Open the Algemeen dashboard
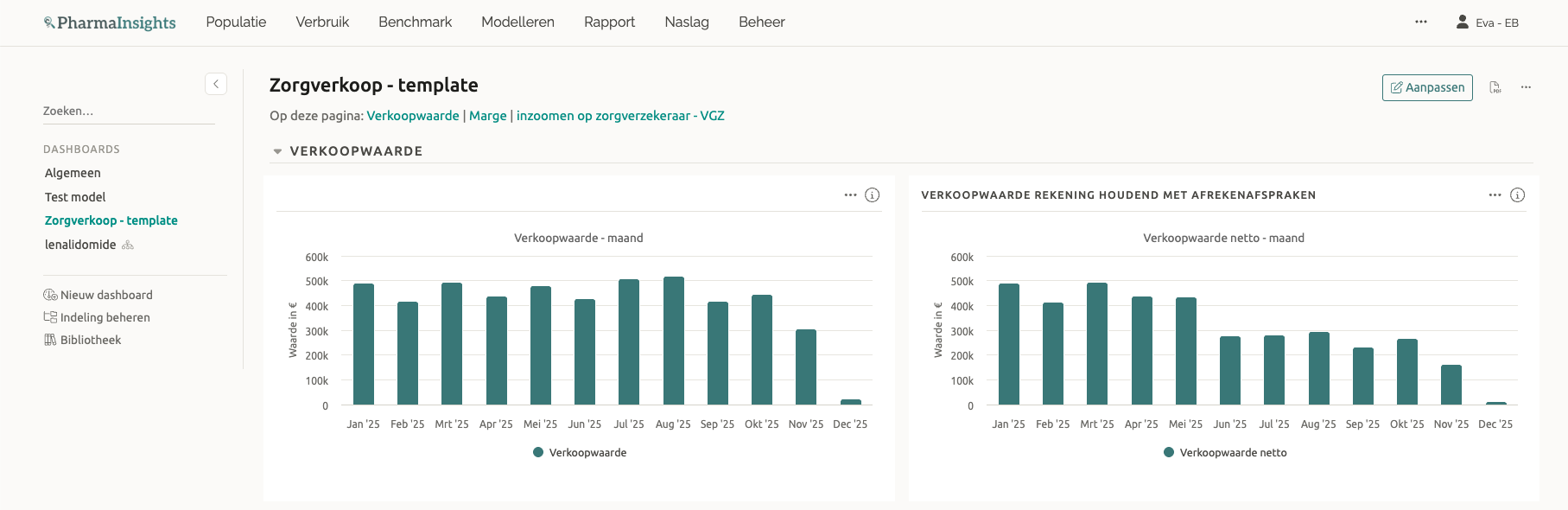Viewport: 1568px width, 510px height. click(73, 173)
